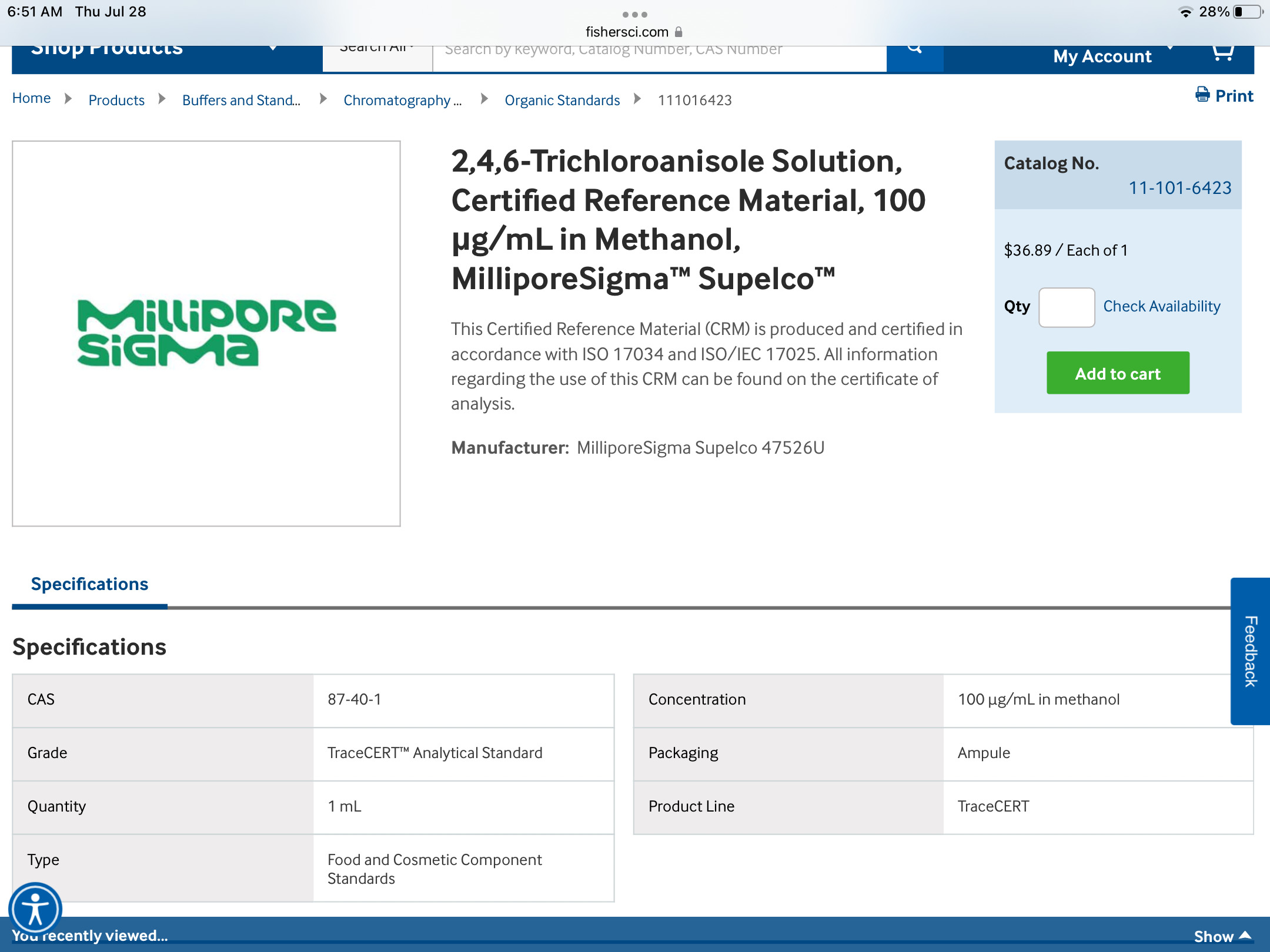1270x952 pixels.
Task: Go to Home breadcrumb
Action: pyautogui.click(x=31, y=99)
